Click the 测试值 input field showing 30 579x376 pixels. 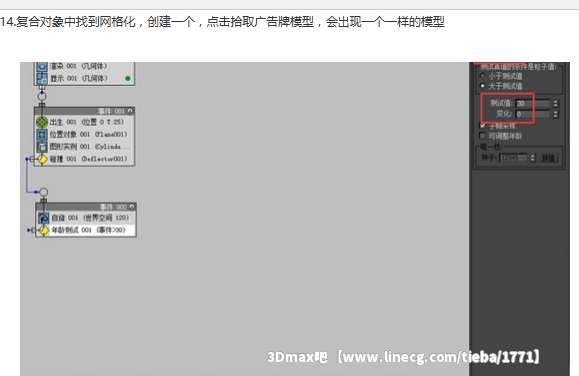[x=533, y=103]
